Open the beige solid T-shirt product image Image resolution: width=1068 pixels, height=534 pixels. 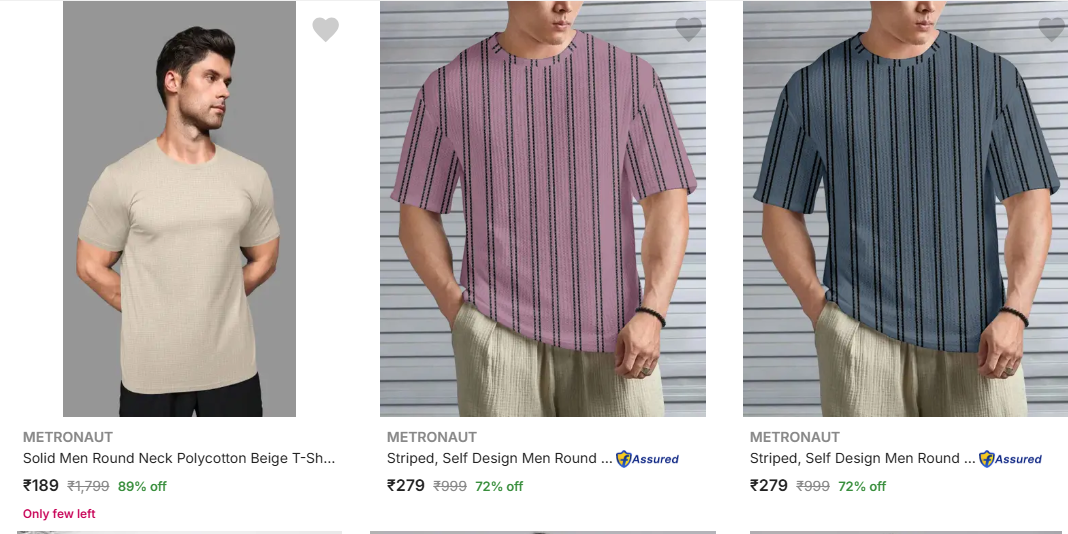180,210
